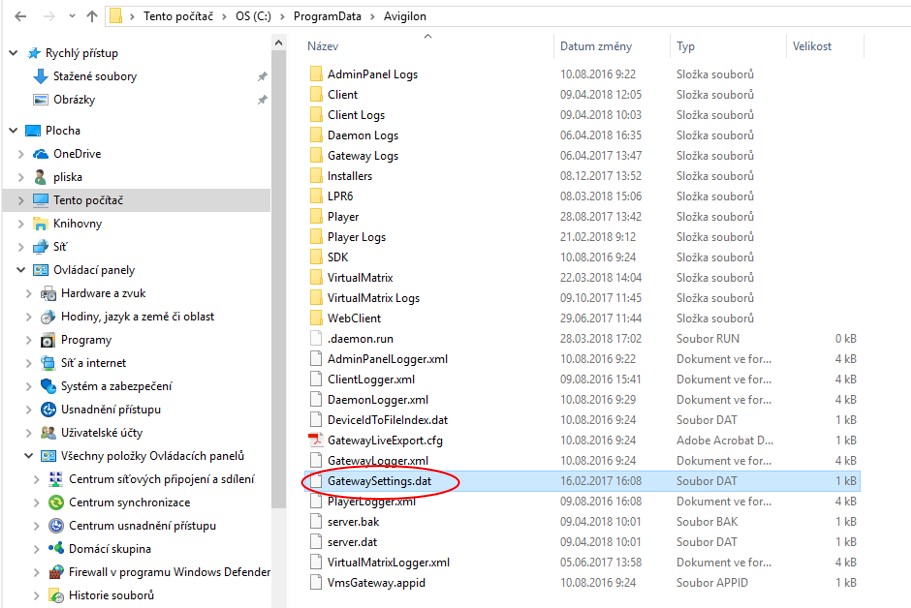Open recent locations dropdown arrow
911x608 pixels.
71,16
